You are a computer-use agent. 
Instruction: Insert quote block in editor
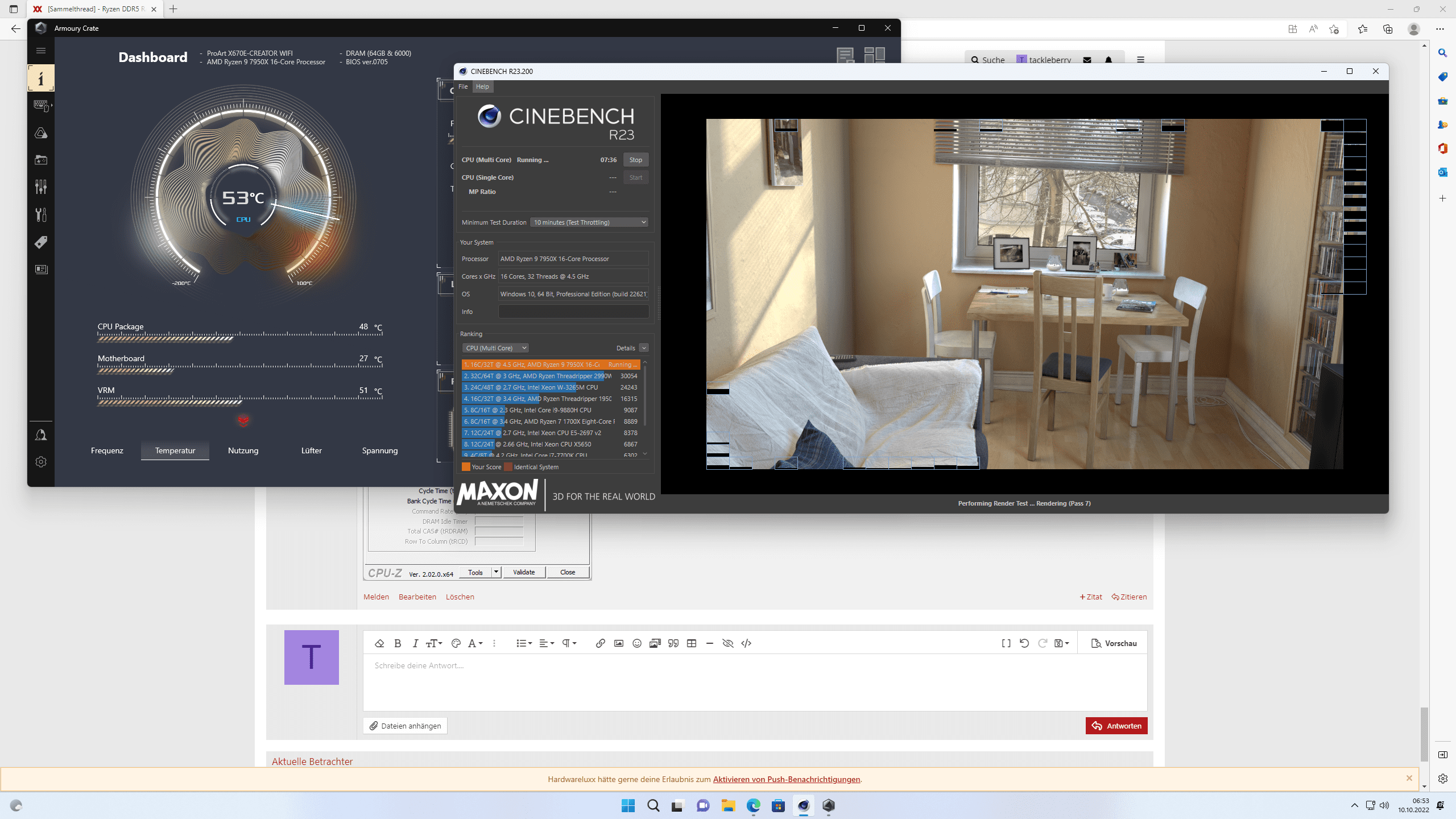[673, 643]
